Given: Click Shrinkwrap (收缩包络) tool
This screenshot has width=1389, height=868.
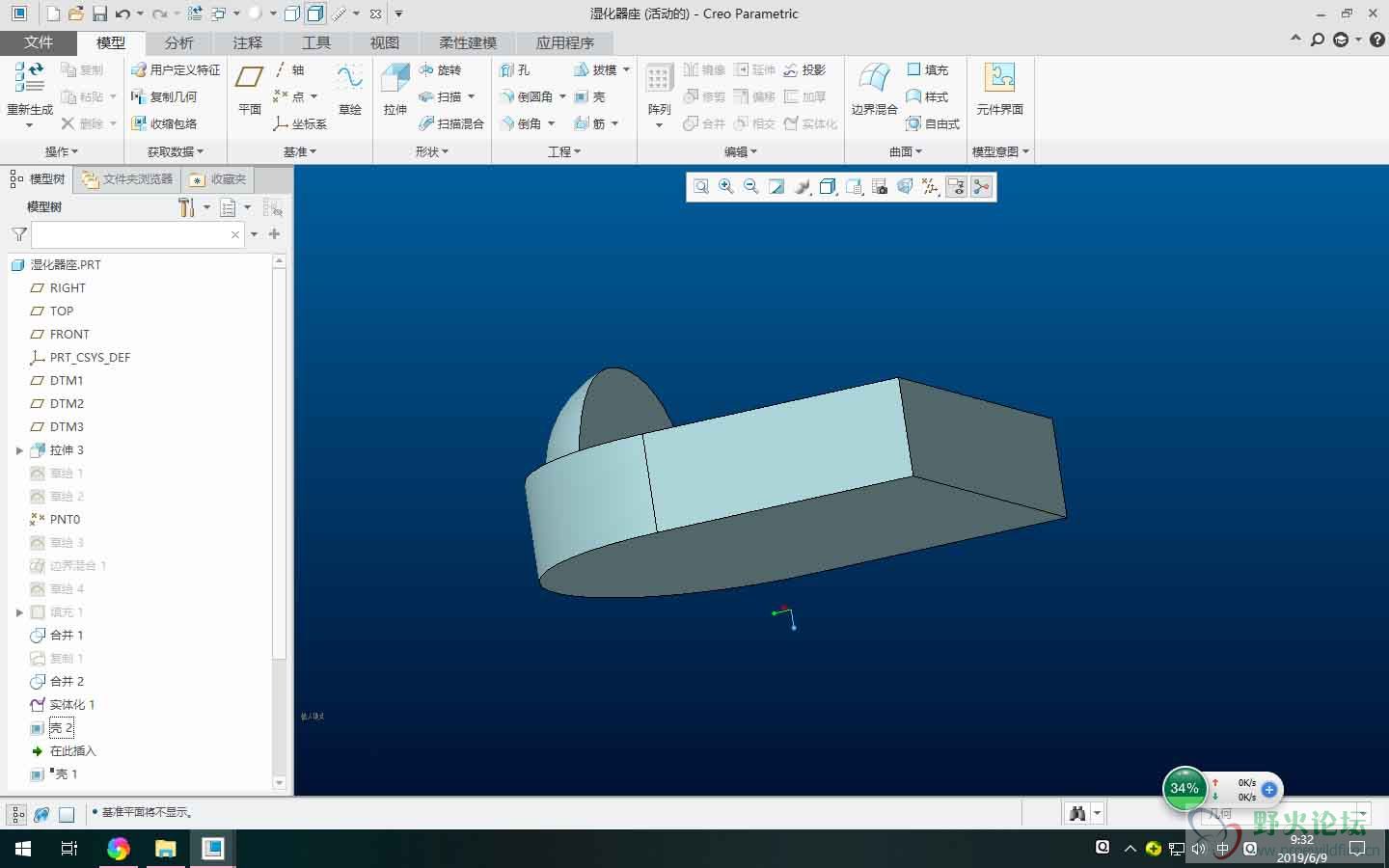Looking at the screenshot, I should coord(164,123).
